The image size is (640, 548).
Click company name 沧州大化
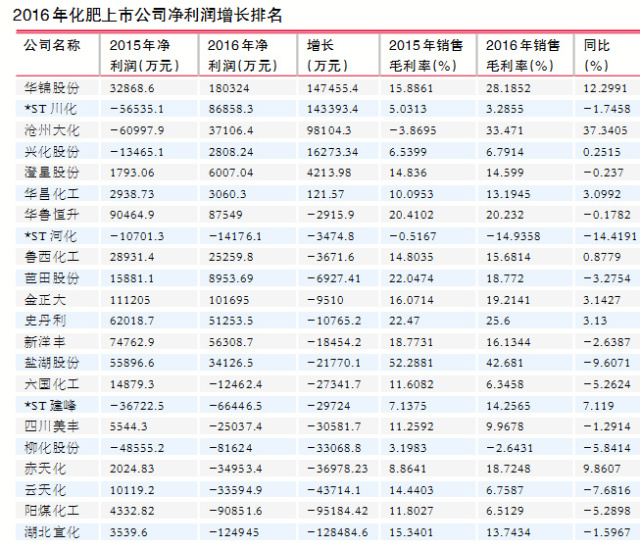pos(52,130)
